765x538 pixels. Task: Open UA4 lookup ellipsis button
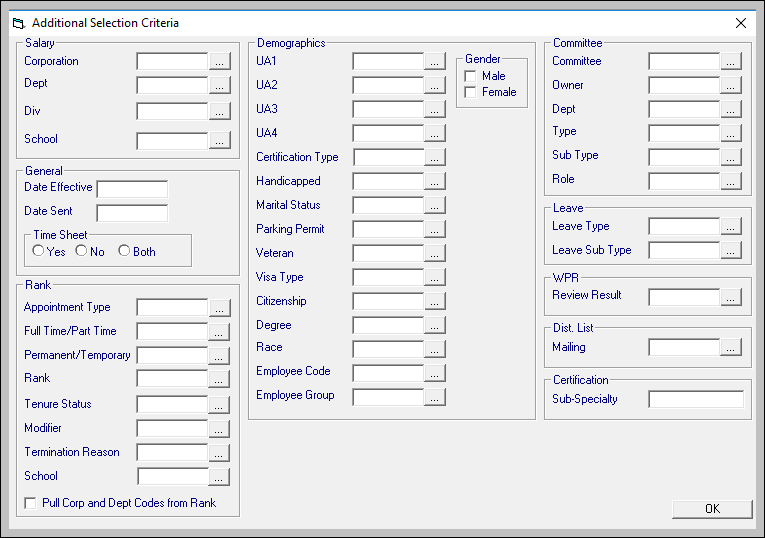click(435, 133)
